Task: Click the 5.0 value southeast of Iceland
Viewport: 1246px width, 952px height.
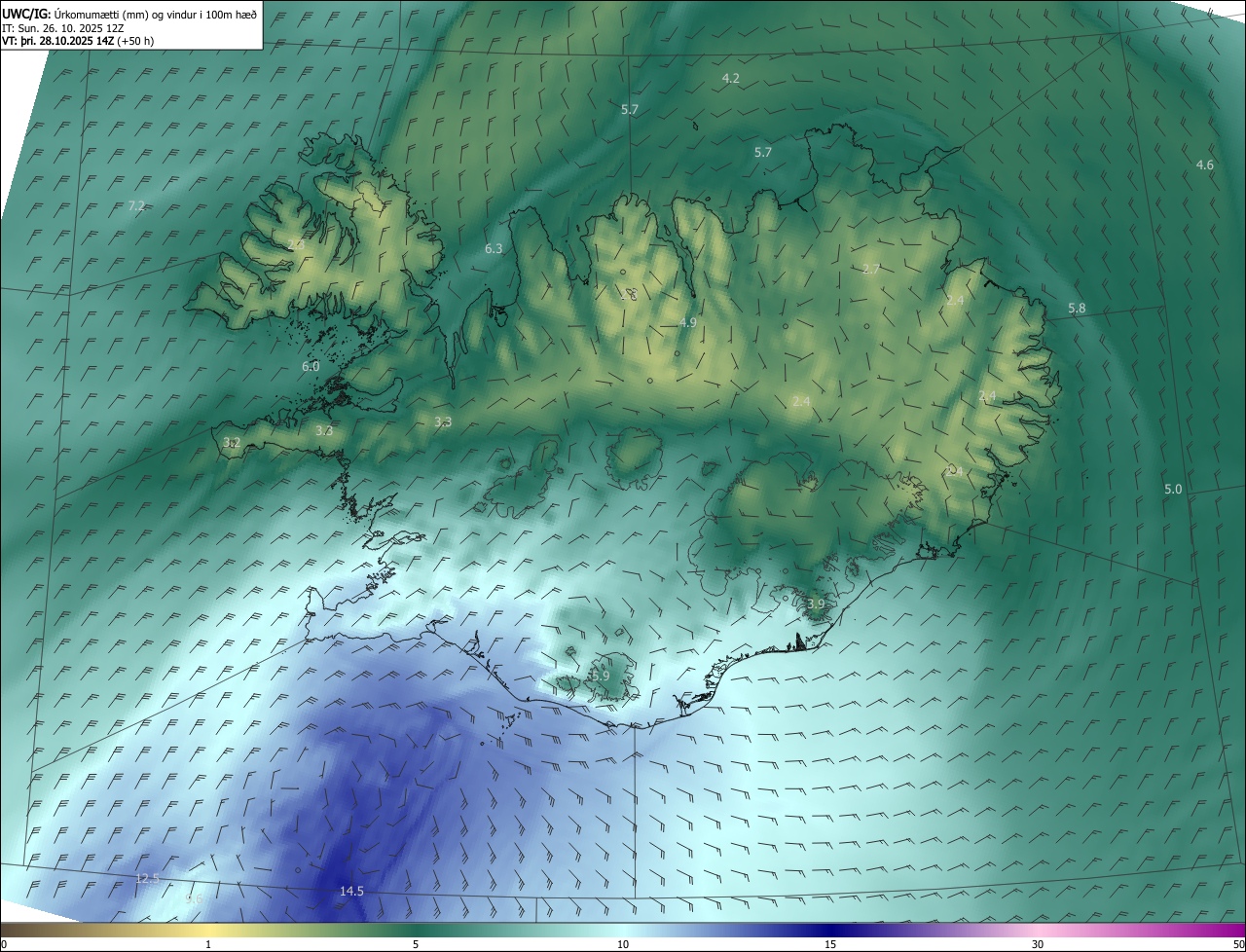Action: 1173,490
